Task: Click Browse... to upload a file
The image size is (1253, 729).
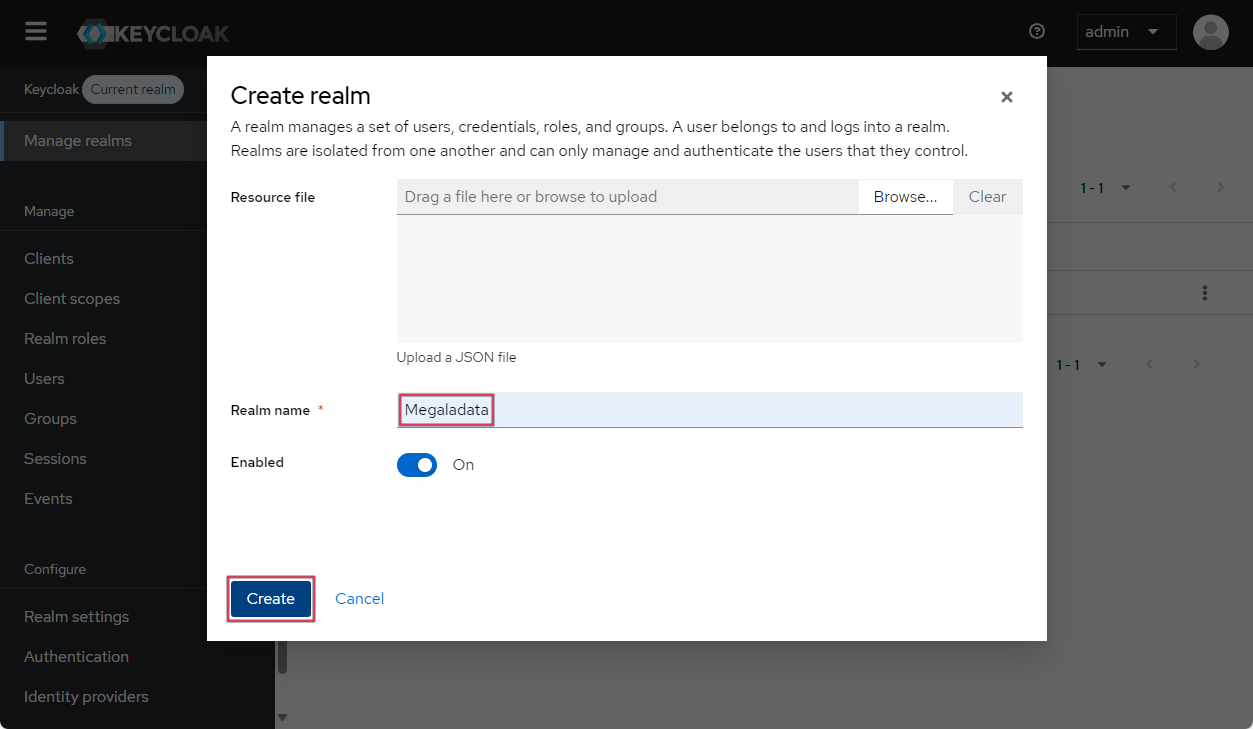Action: 906,197
